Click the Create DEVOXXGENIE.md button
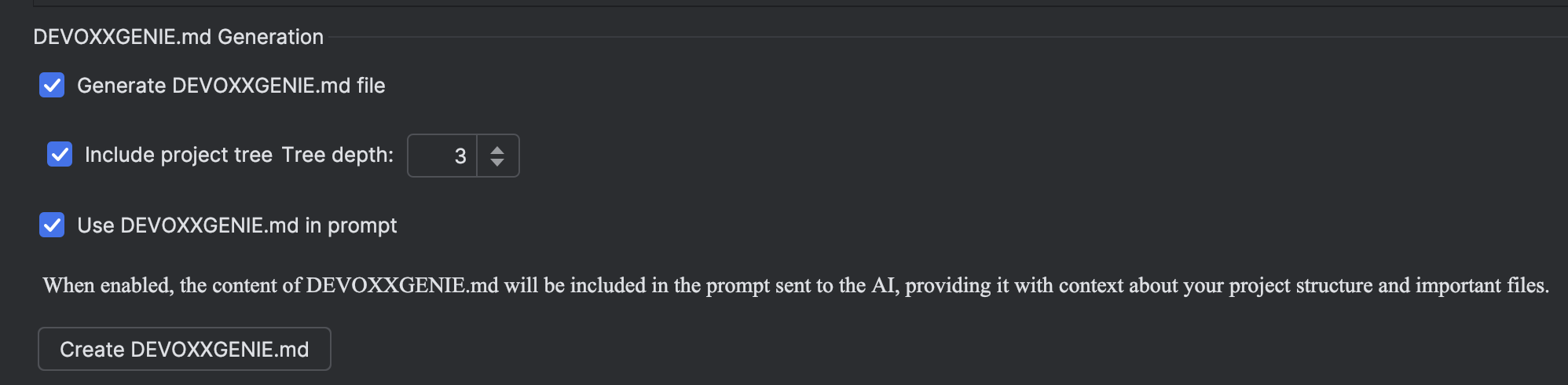This screenshot has height=385, width=1568. [x=185, y=349]
